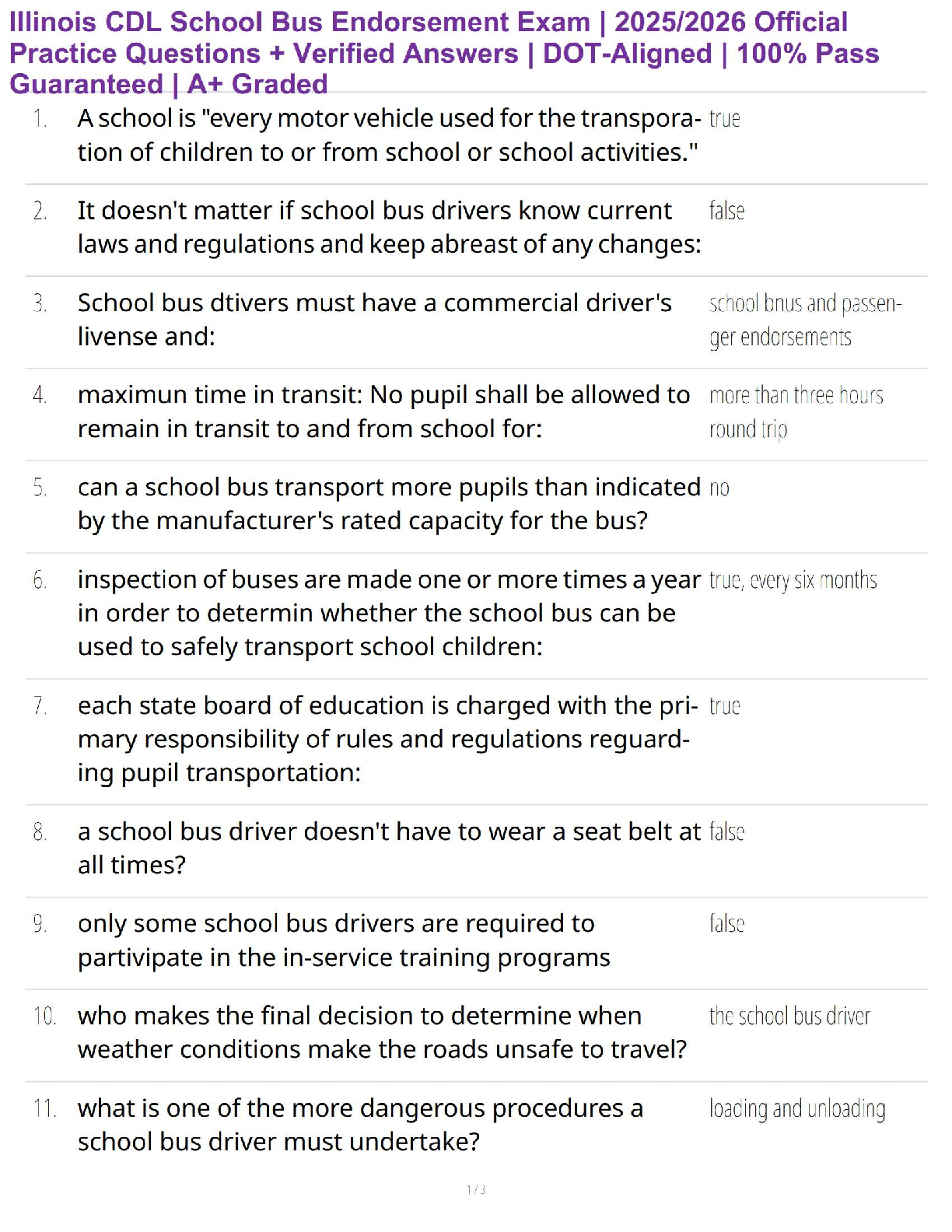Click the "school bnus and passenger endorsements" answer
Screen dimensions: 952x1232
[x=804, y=320]
